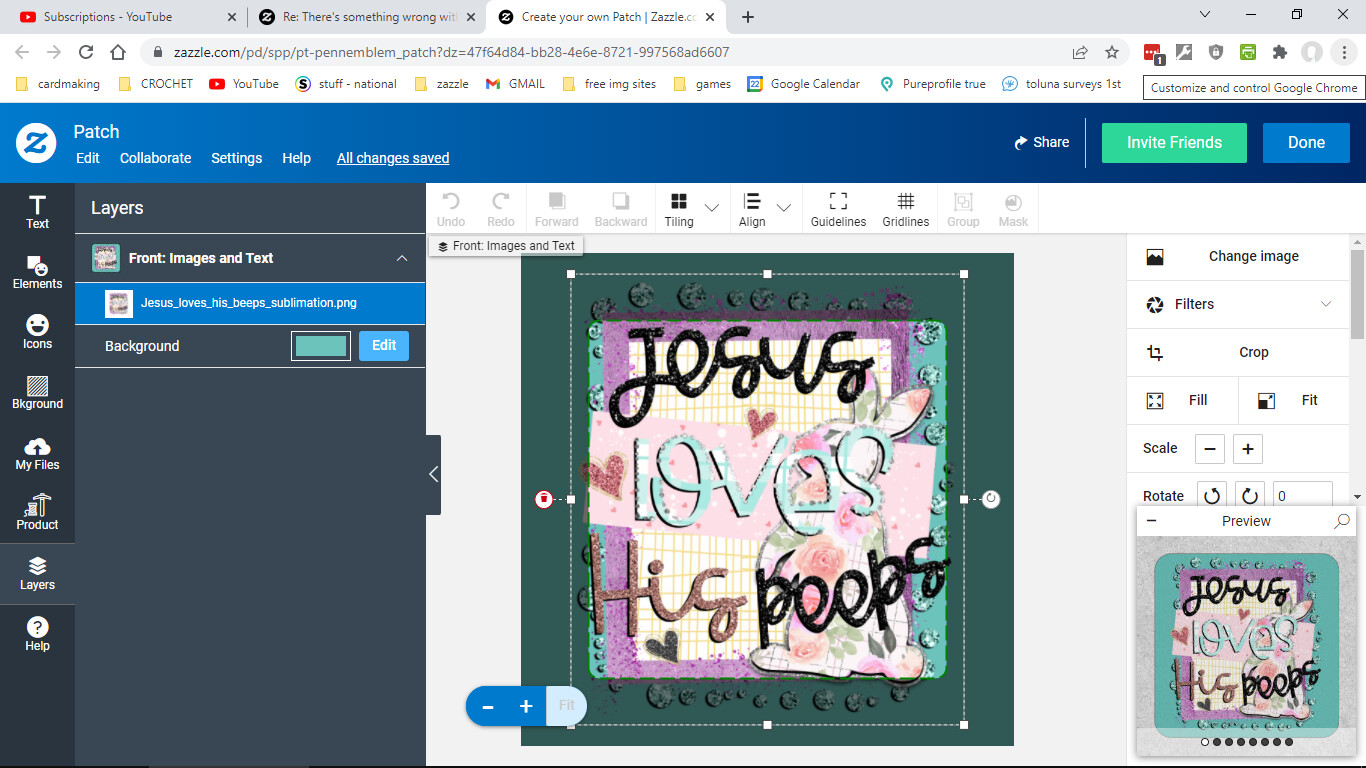The image size is (1366, 768).
Task: Click the Undo toolbar button
Action: 451,209
